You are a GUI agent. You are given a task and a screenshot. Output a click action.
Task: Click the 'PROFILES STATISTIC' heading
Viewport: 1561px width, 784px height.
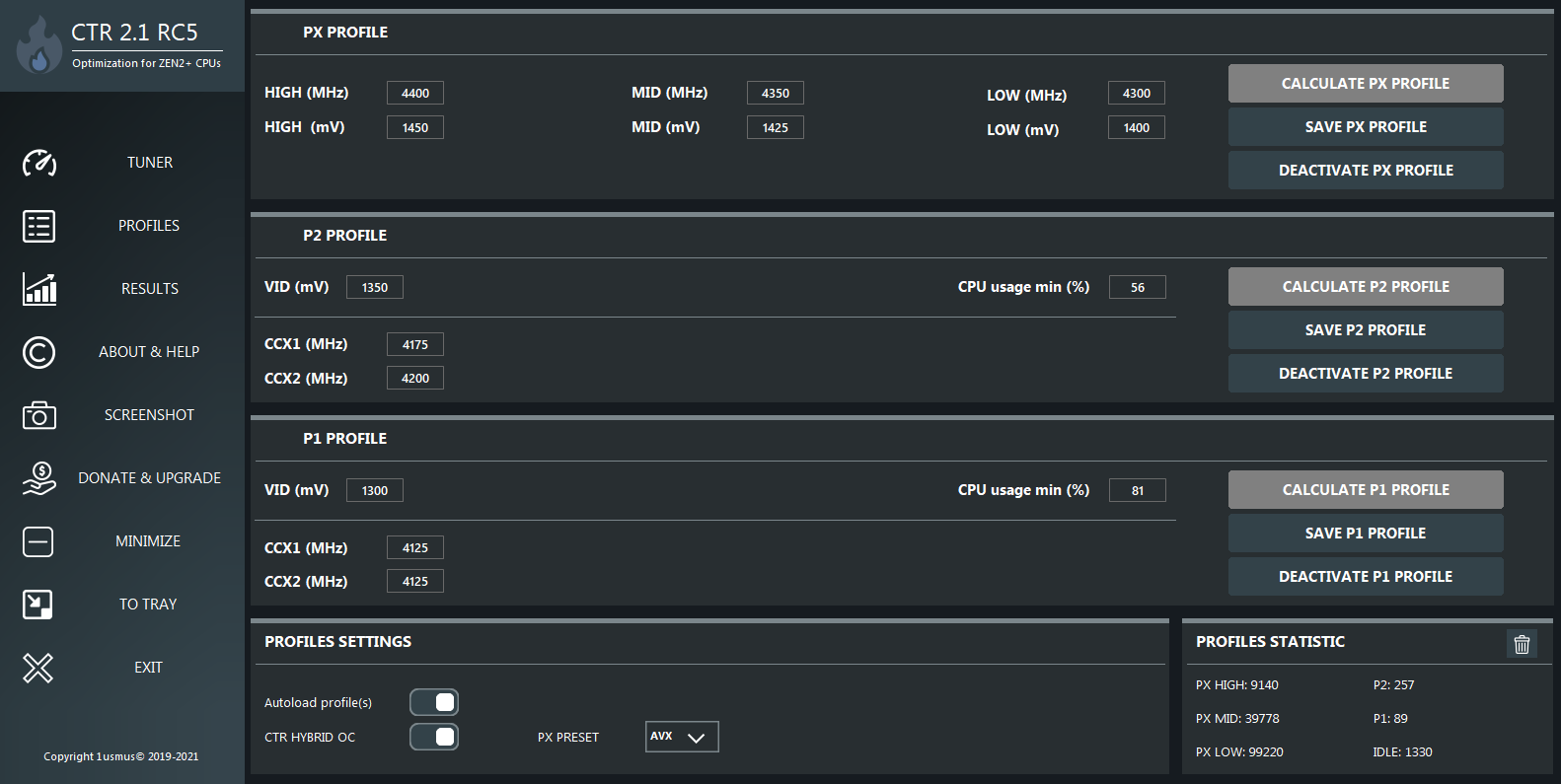pyautogui.click(x=1270, y=642)
